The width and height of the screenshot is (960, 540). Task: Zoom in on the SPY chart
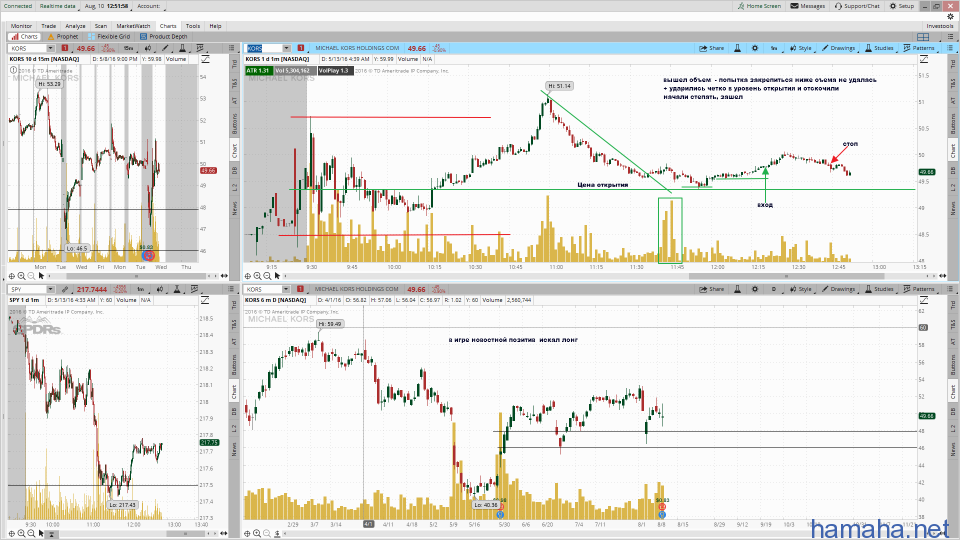coord(21,534)
